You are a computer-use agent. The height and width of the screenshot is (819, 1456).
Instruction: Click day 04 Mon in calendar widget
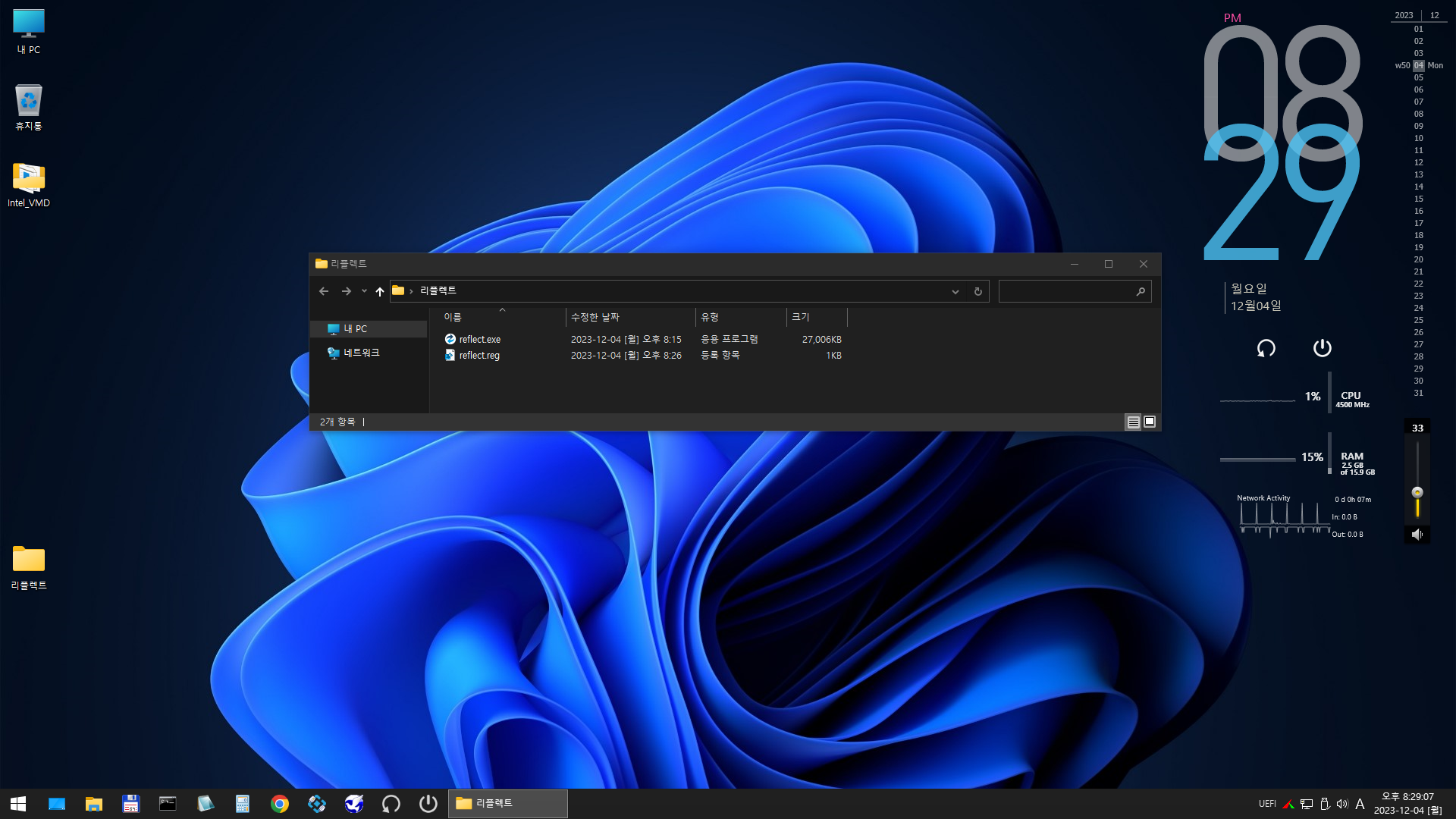[x=1419, y=66]
